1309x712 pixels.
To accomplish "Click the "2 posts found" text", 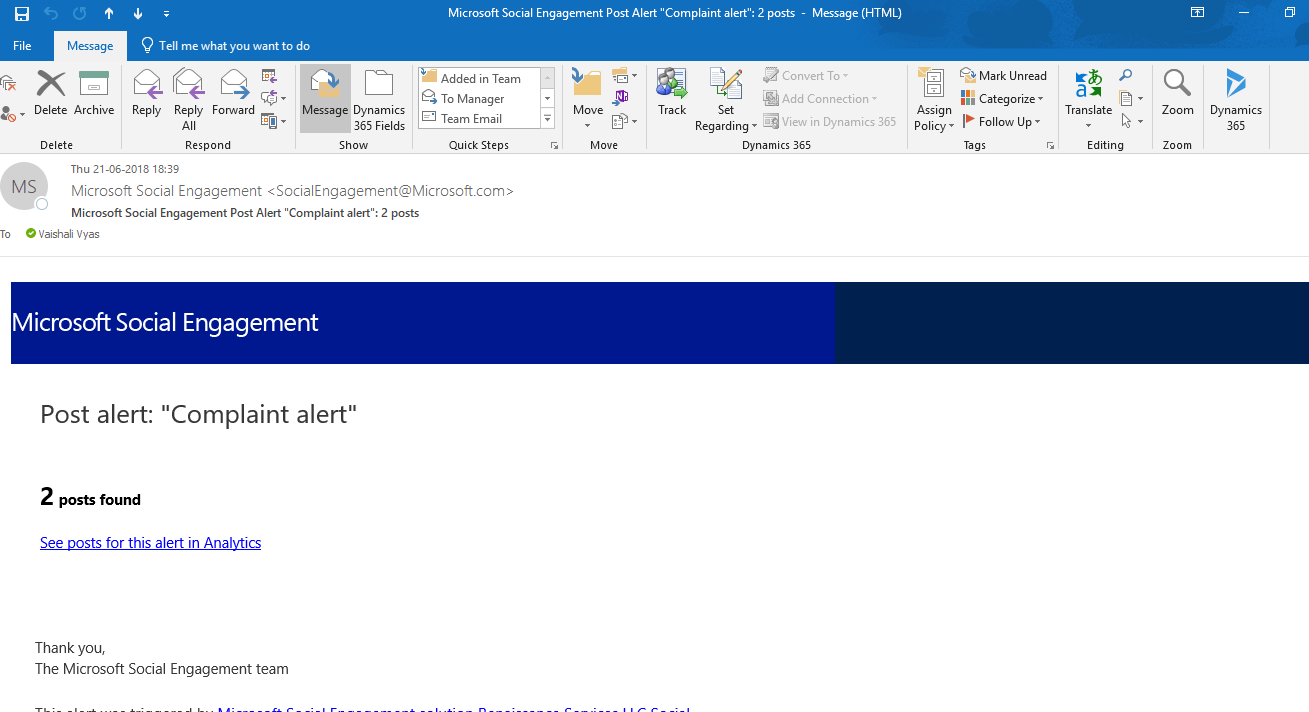I will [90, 497].
